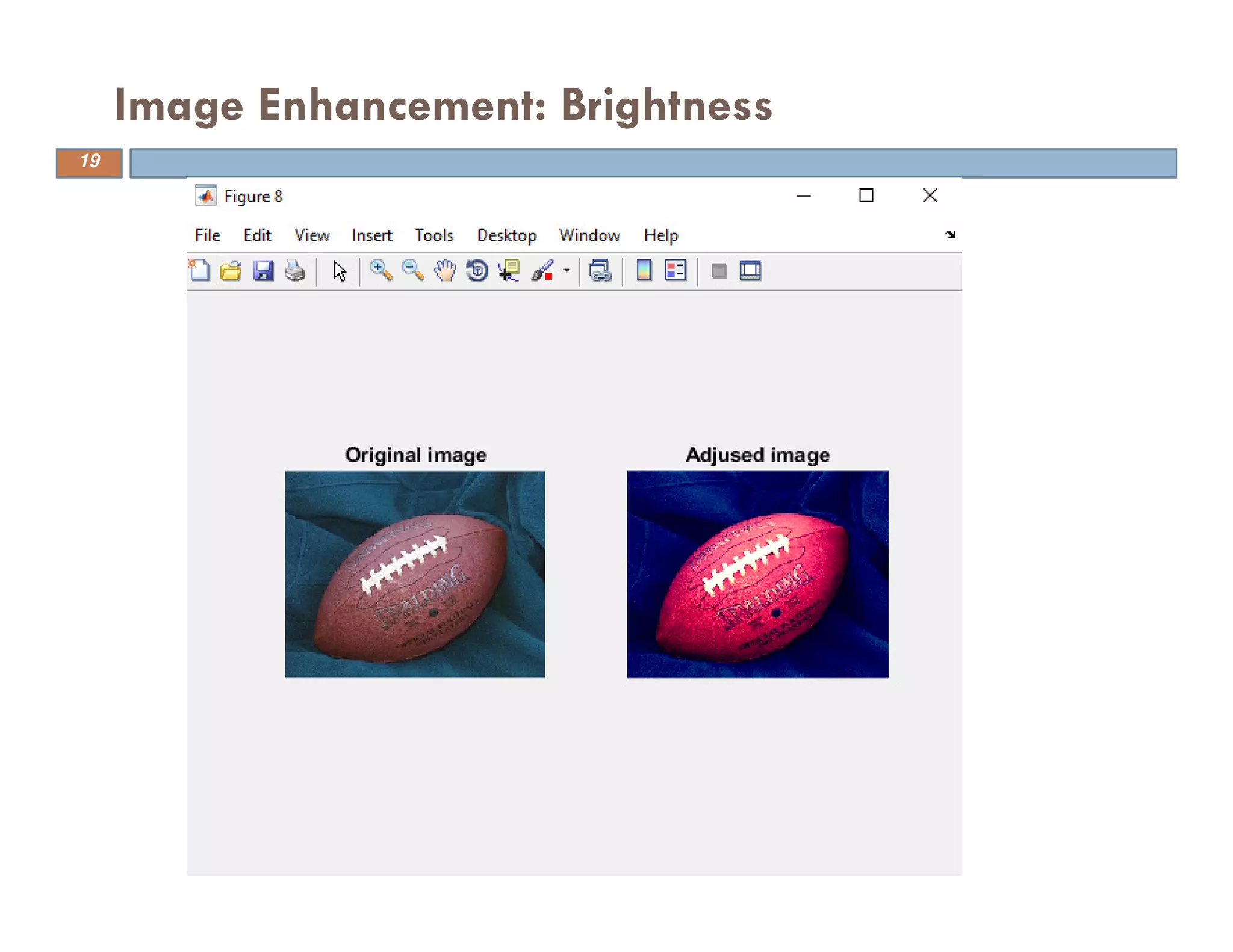Viewport: 1233px width, 952px height.
Task: Click the Link Plot toolbar icon
Action: pyautogui.click(x=600, y=271)
